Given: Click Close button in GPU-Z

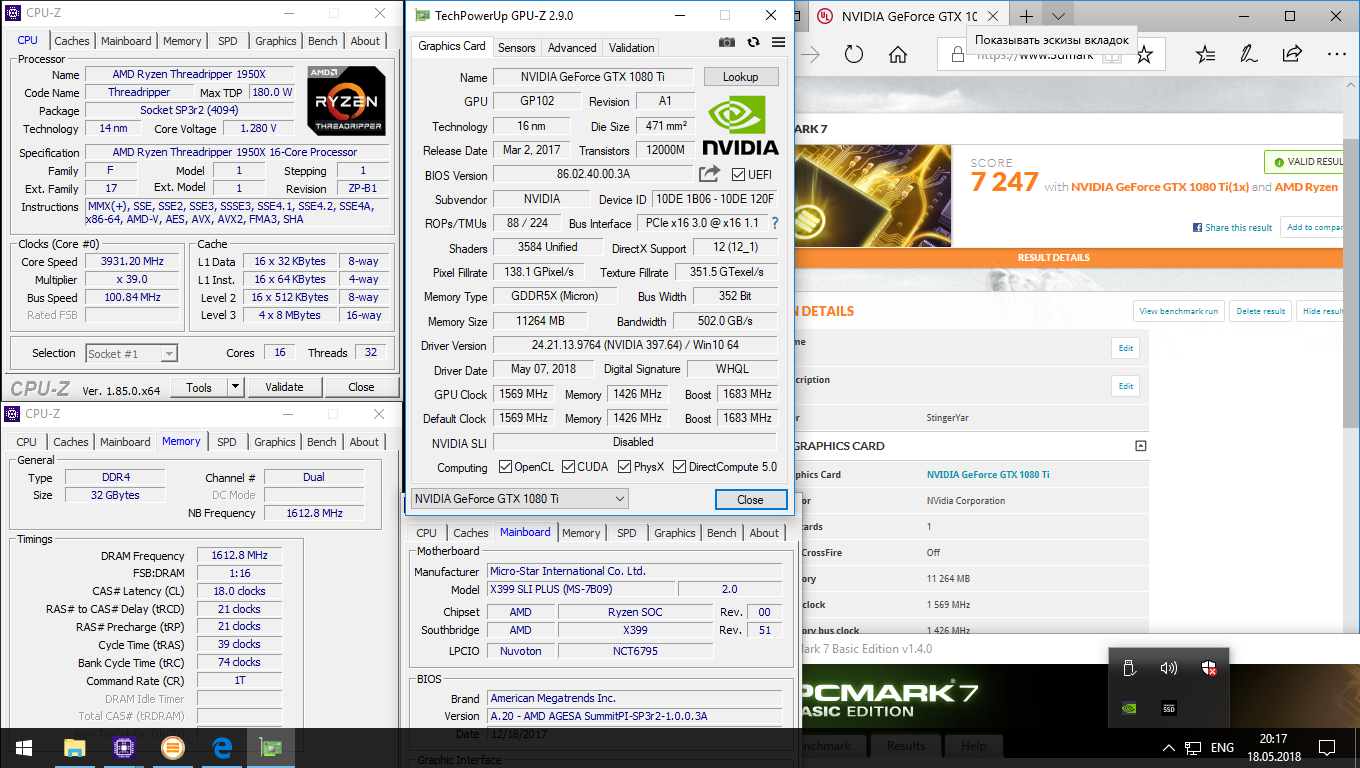Looking at the screenshot, I should pos(750,499).
